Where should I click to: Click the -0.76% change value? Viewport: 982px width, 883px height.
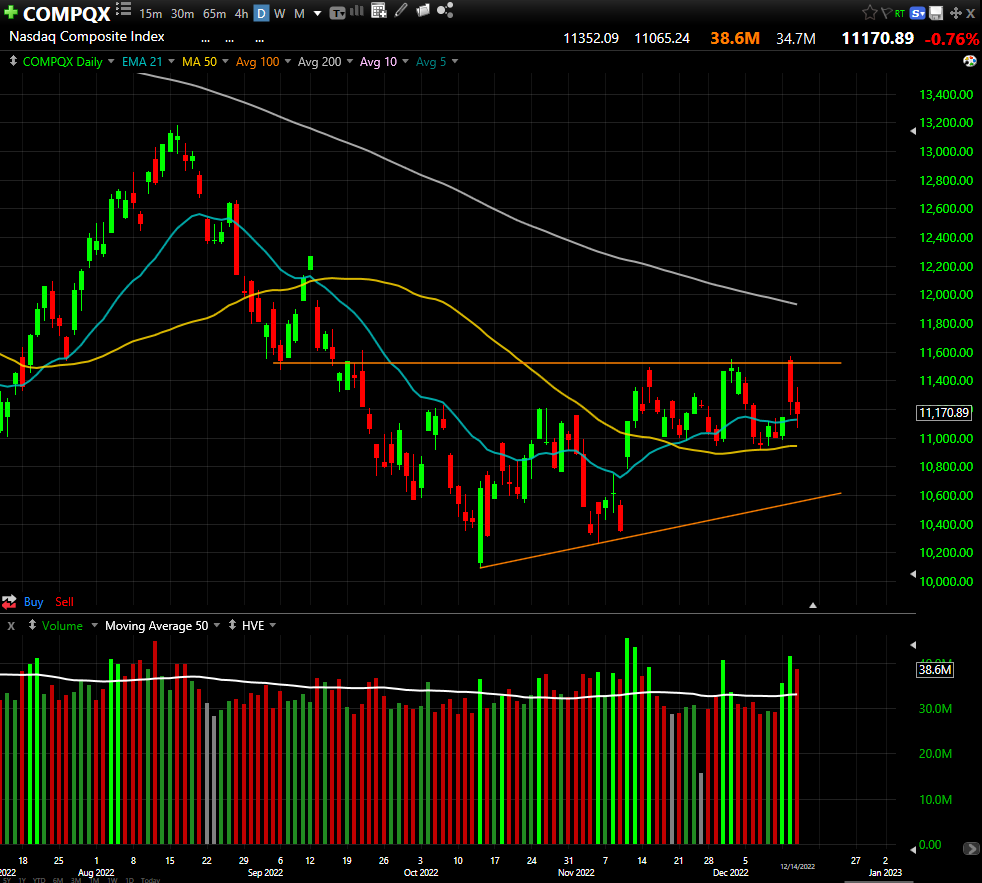953,39
